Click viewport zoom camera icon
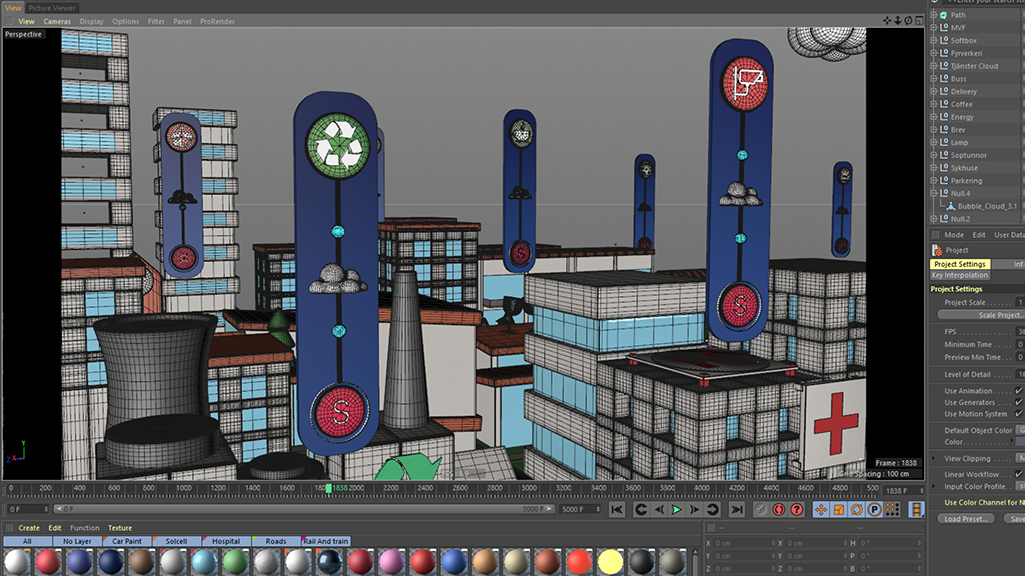The width and height of the screenshot is (1025, 576). pos(898,21)
